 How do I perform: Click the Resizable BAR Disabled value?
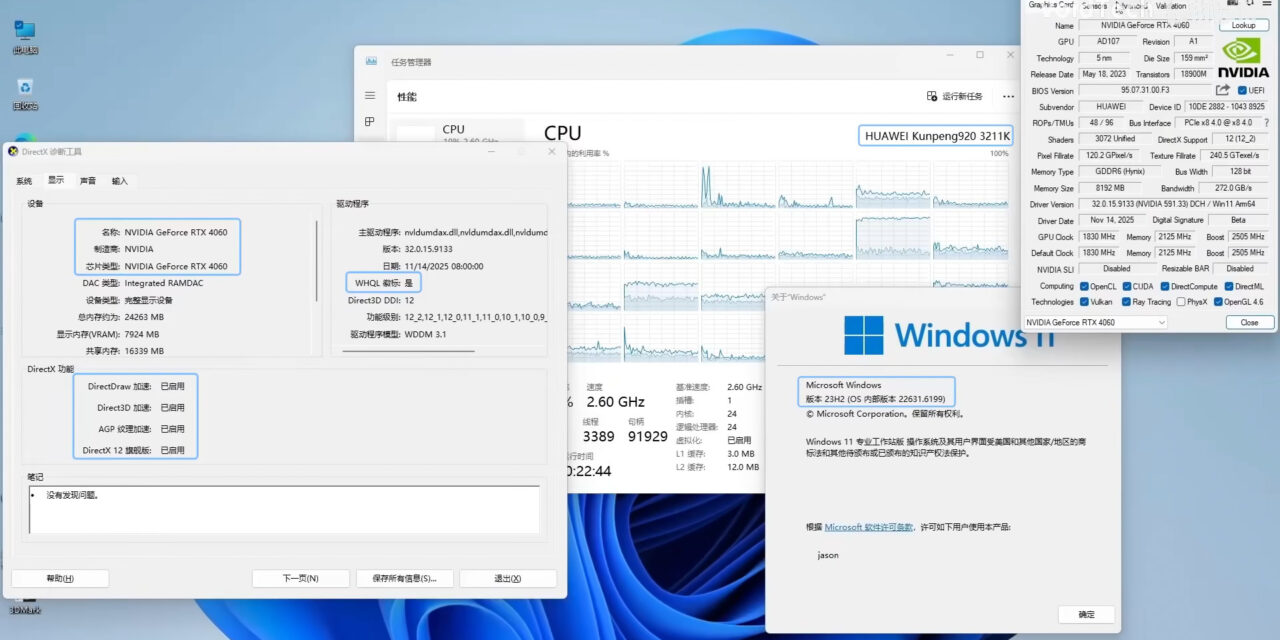click(1239, 269)
